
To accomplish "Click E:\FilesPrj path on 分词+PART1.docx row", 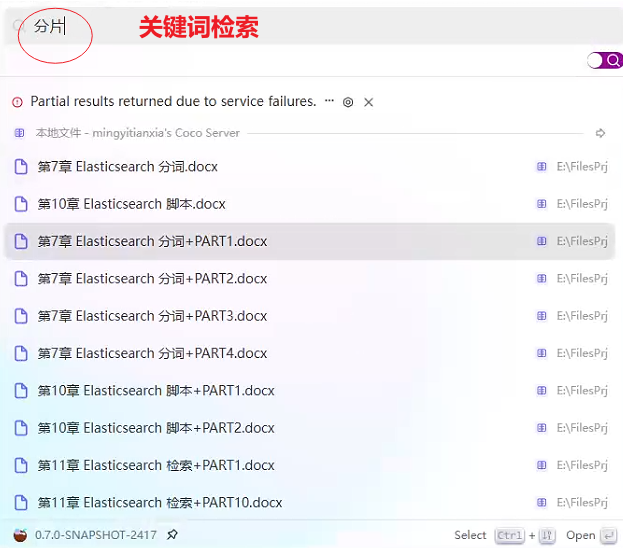I will [582, 241].
